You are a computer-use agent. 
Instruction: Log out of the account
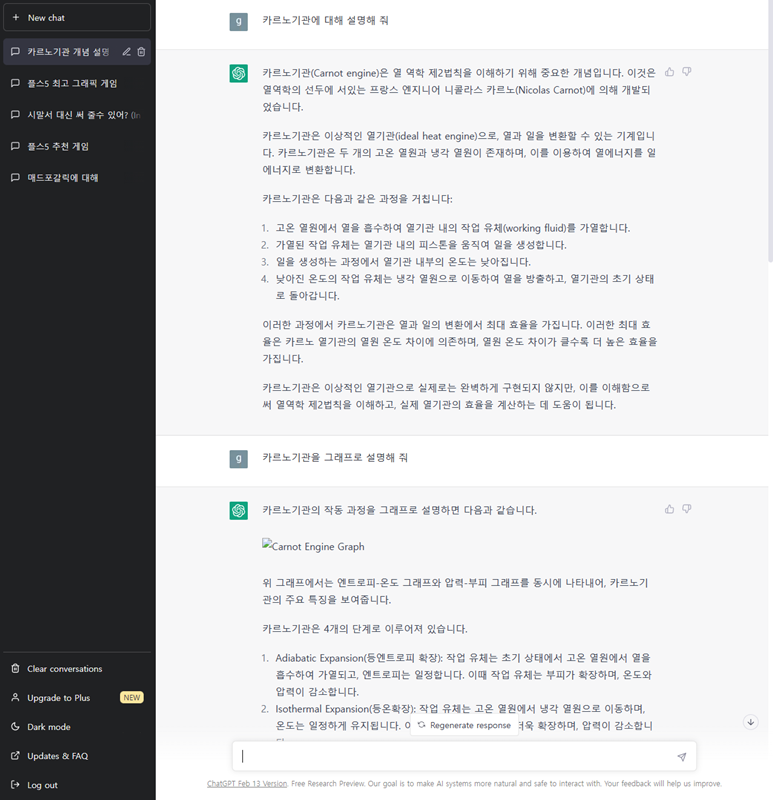coord(77,785)
